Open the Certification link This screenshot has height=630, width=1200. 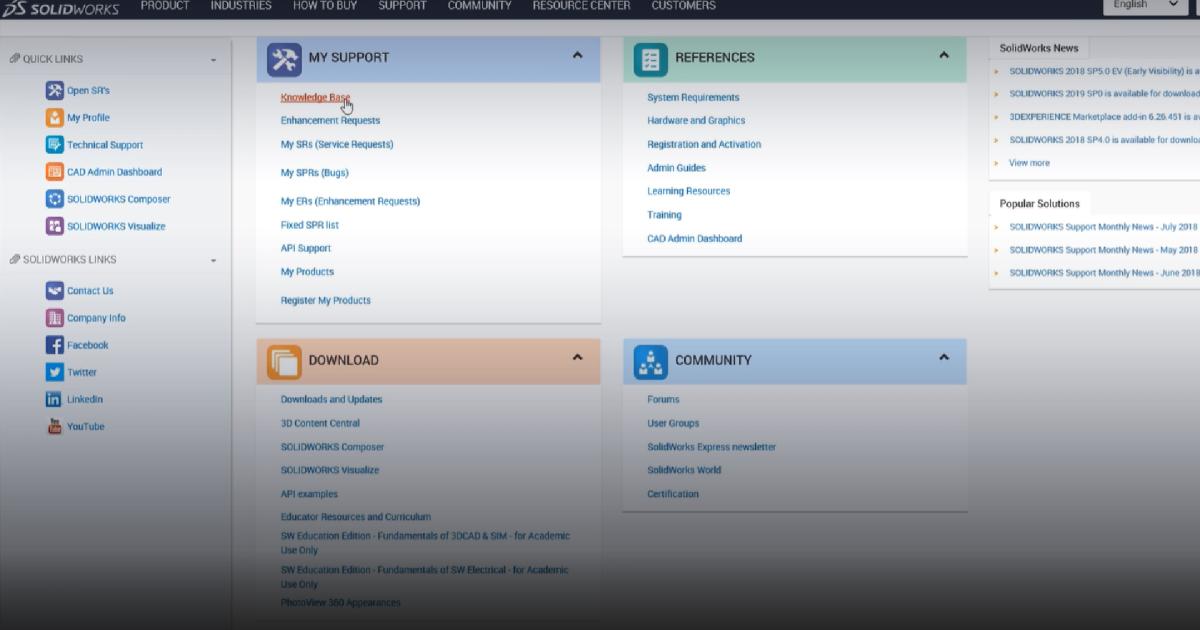673,494
